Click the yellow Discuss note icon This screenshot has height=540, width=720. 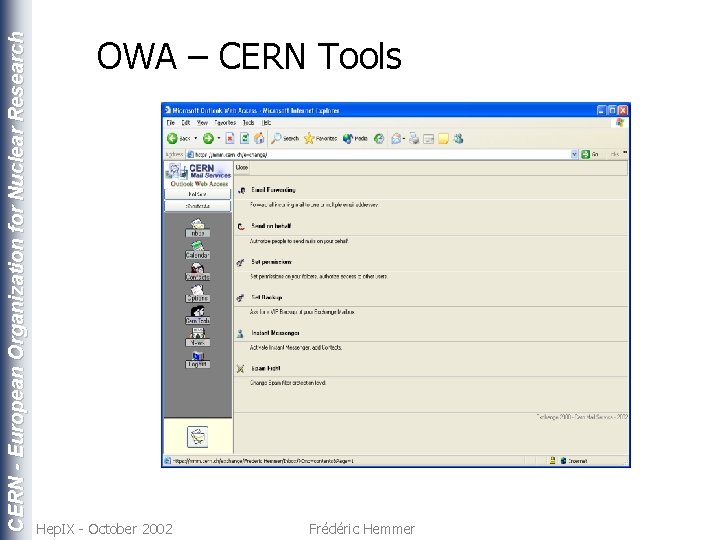tap(443, 139)
